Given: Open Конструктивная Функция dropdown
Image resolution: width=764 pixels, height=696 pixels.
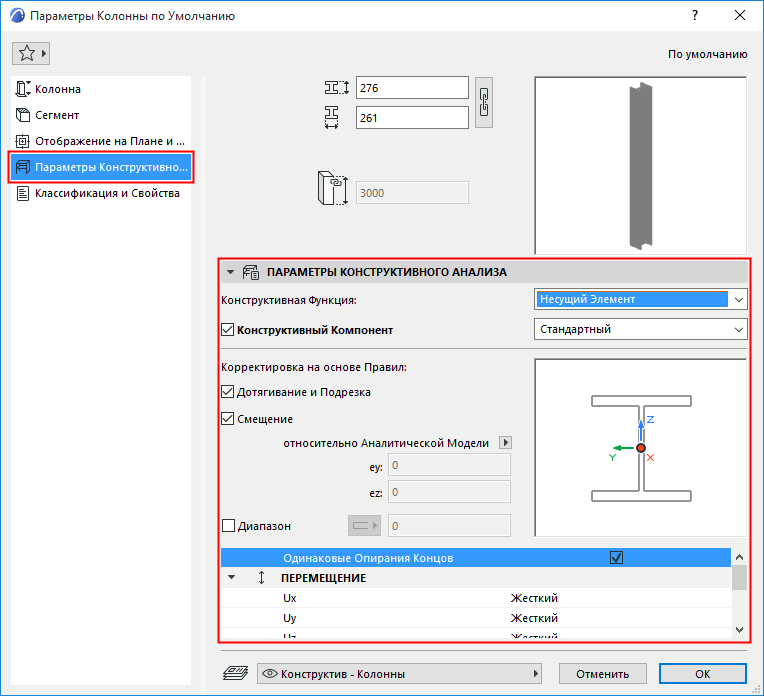Looking at the screenshot, I should [640, 299].
